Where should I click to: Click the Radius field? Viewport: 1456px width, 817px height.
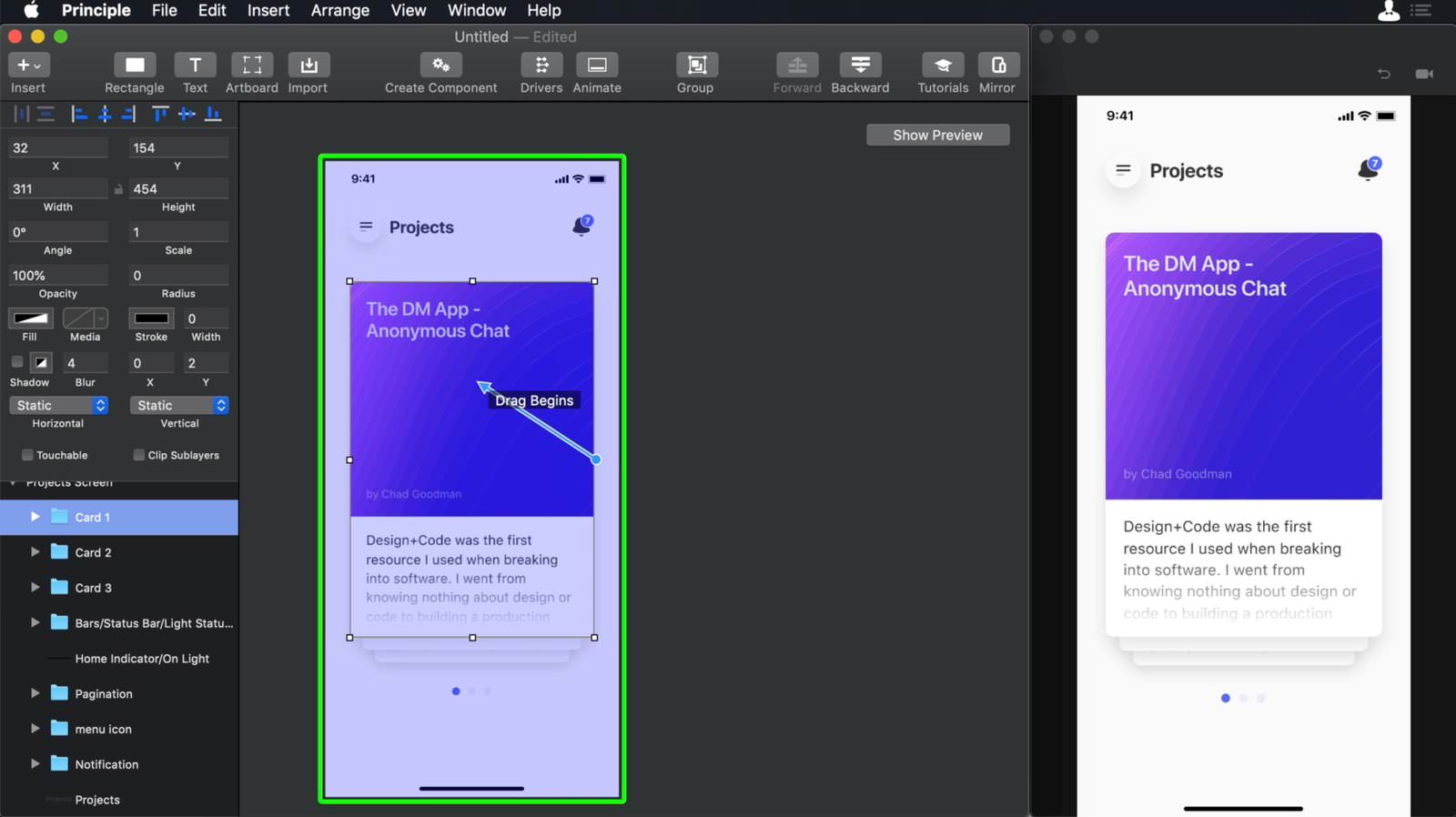[x=178, y=276]
